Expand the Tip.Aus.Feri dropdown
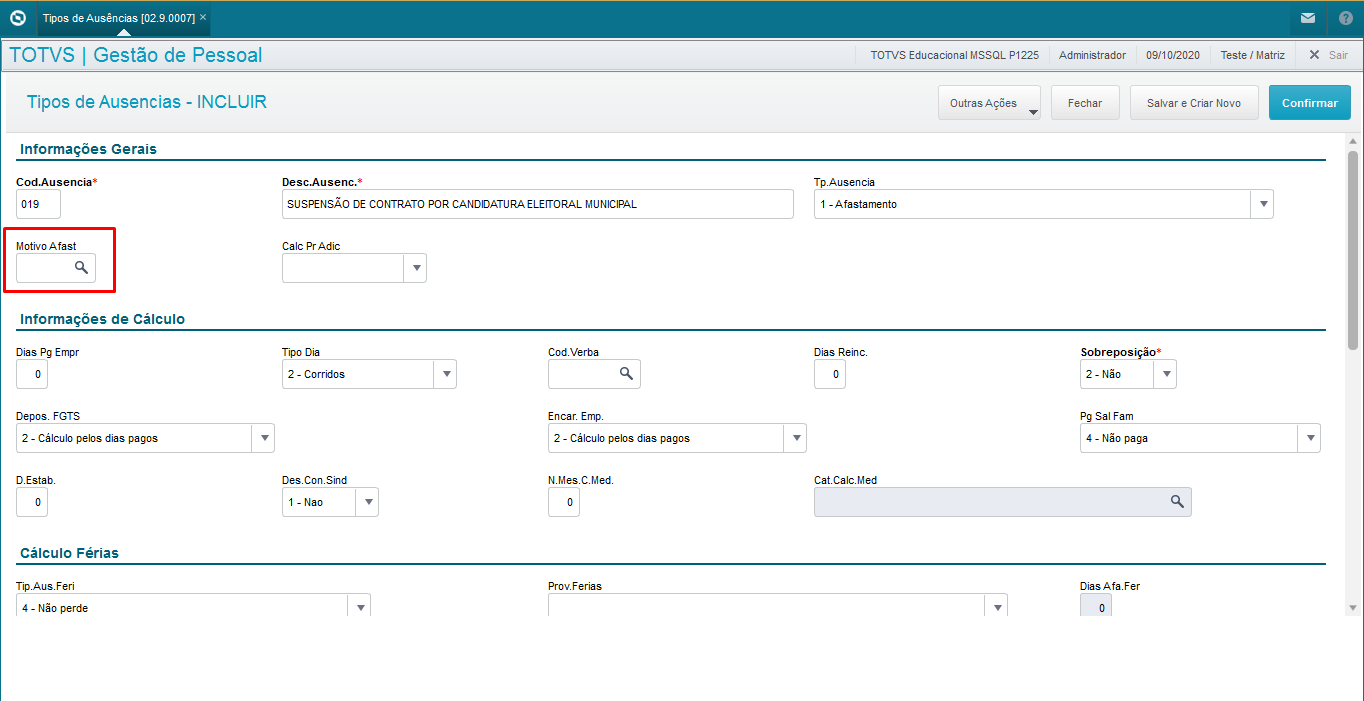The image size is (1364, 701). tap(359, 606)
